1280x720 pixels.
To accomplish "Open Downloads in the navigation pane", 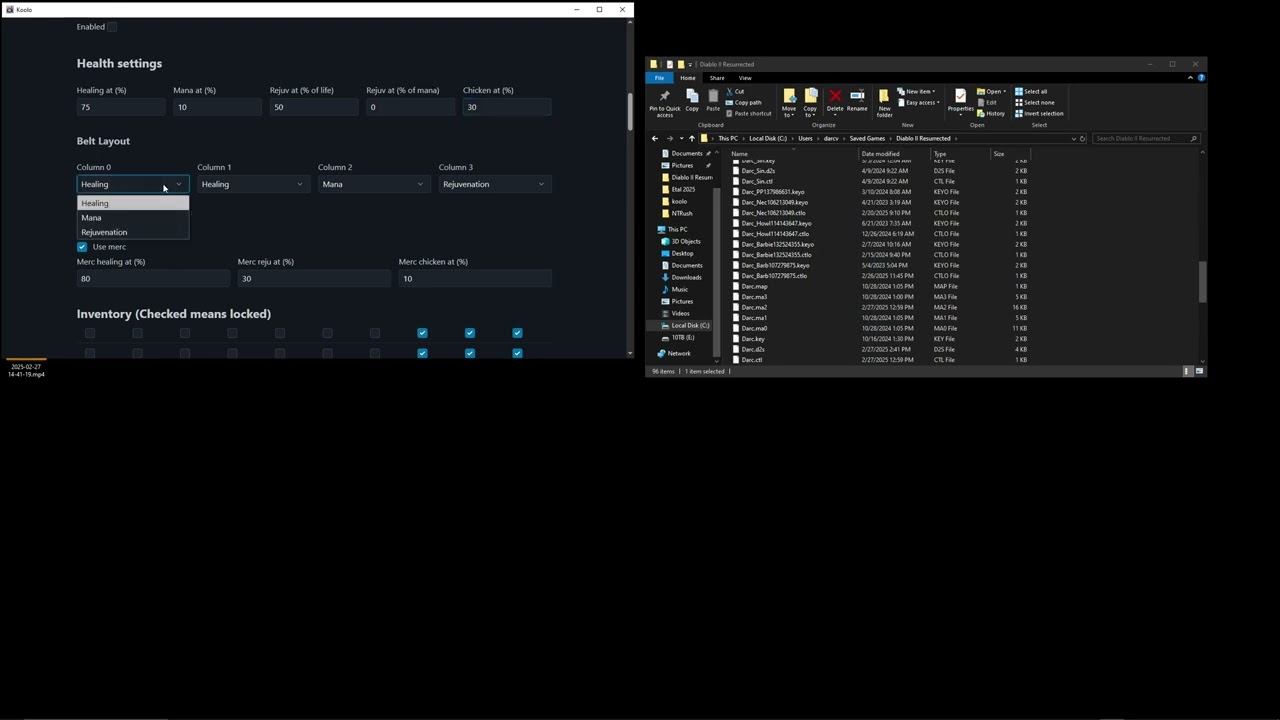I will pyautogui.click(x=686, y=277).
